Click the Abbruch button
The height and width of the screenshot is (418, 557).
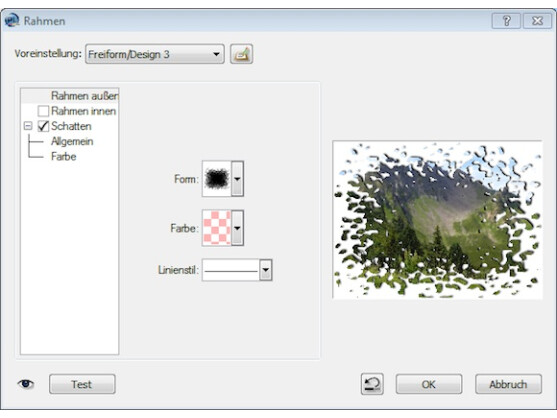508,384
